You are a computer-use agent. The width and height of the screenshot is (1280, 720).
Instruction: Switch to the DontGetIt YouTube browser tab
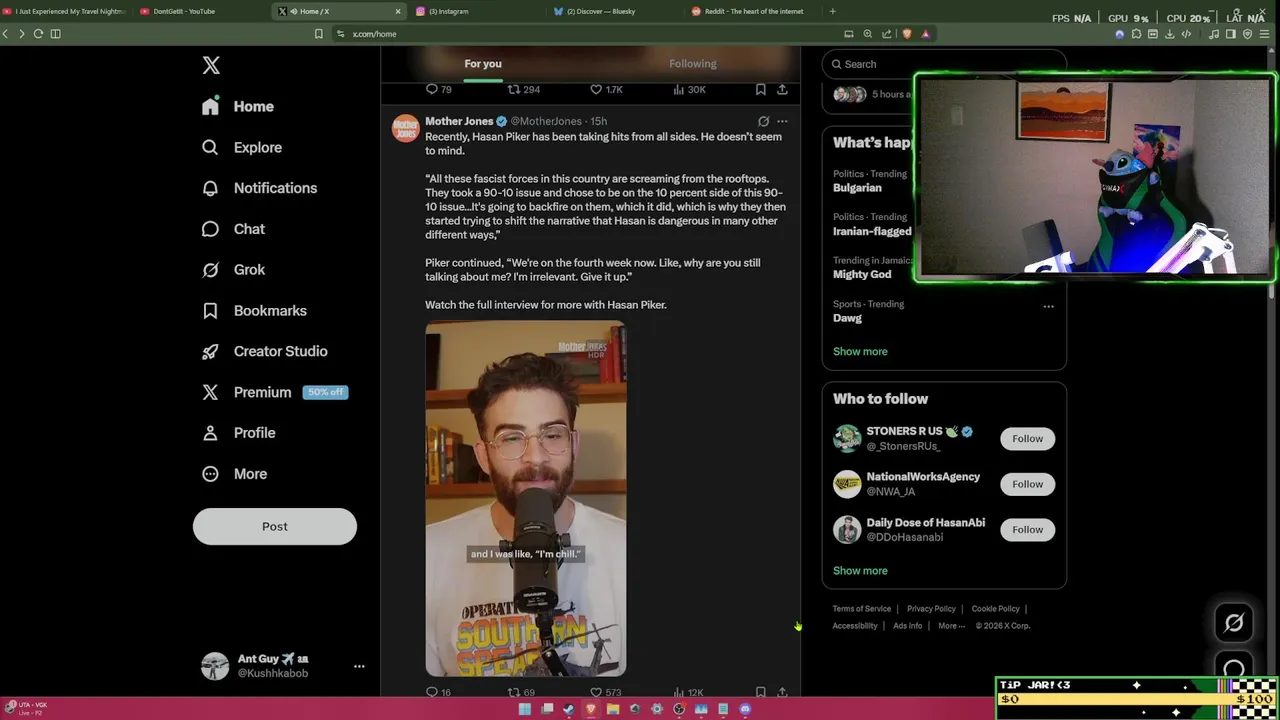click(x=203, y=11)
